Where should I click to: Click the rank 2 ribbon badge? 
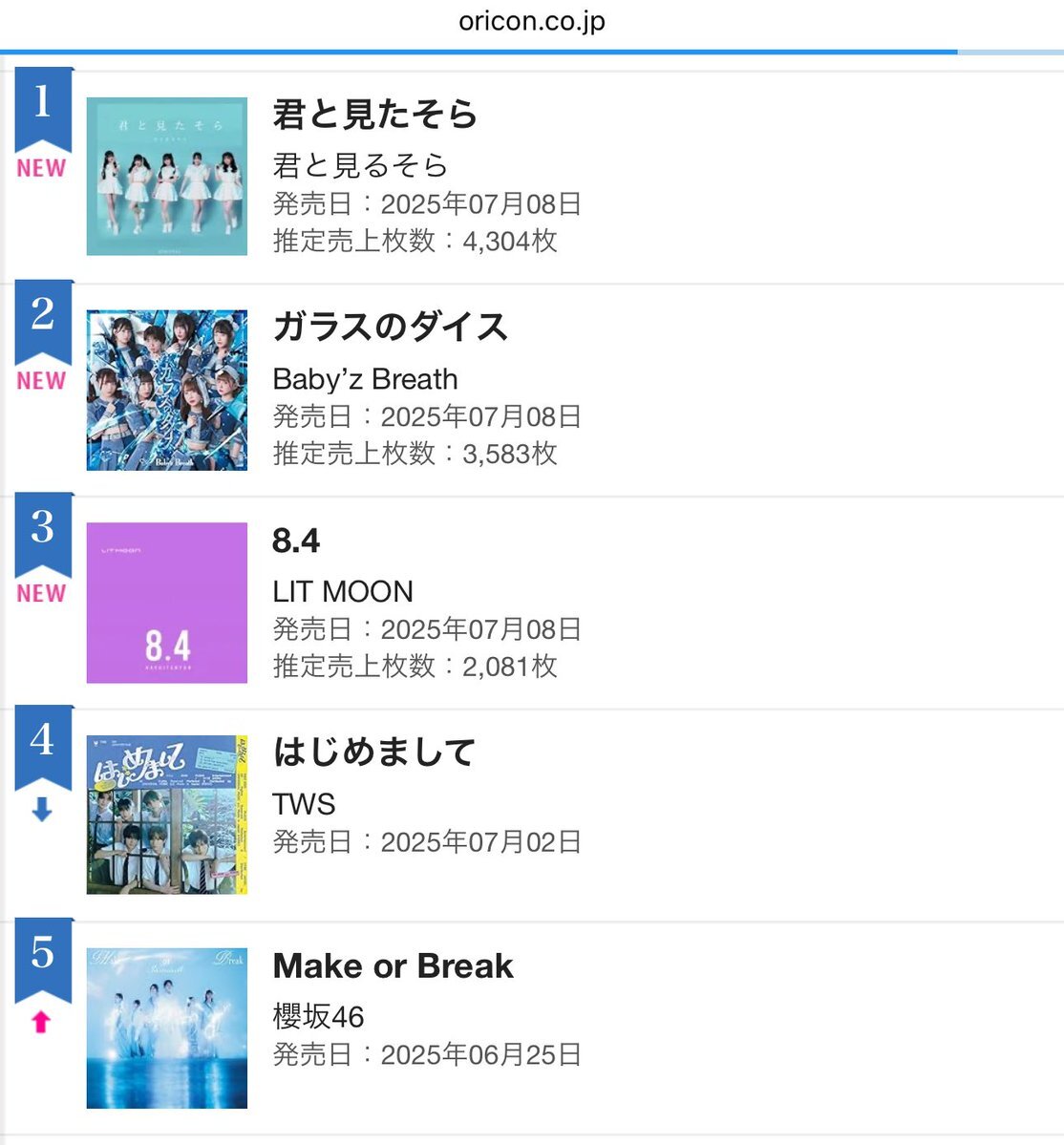click(43, 321)
